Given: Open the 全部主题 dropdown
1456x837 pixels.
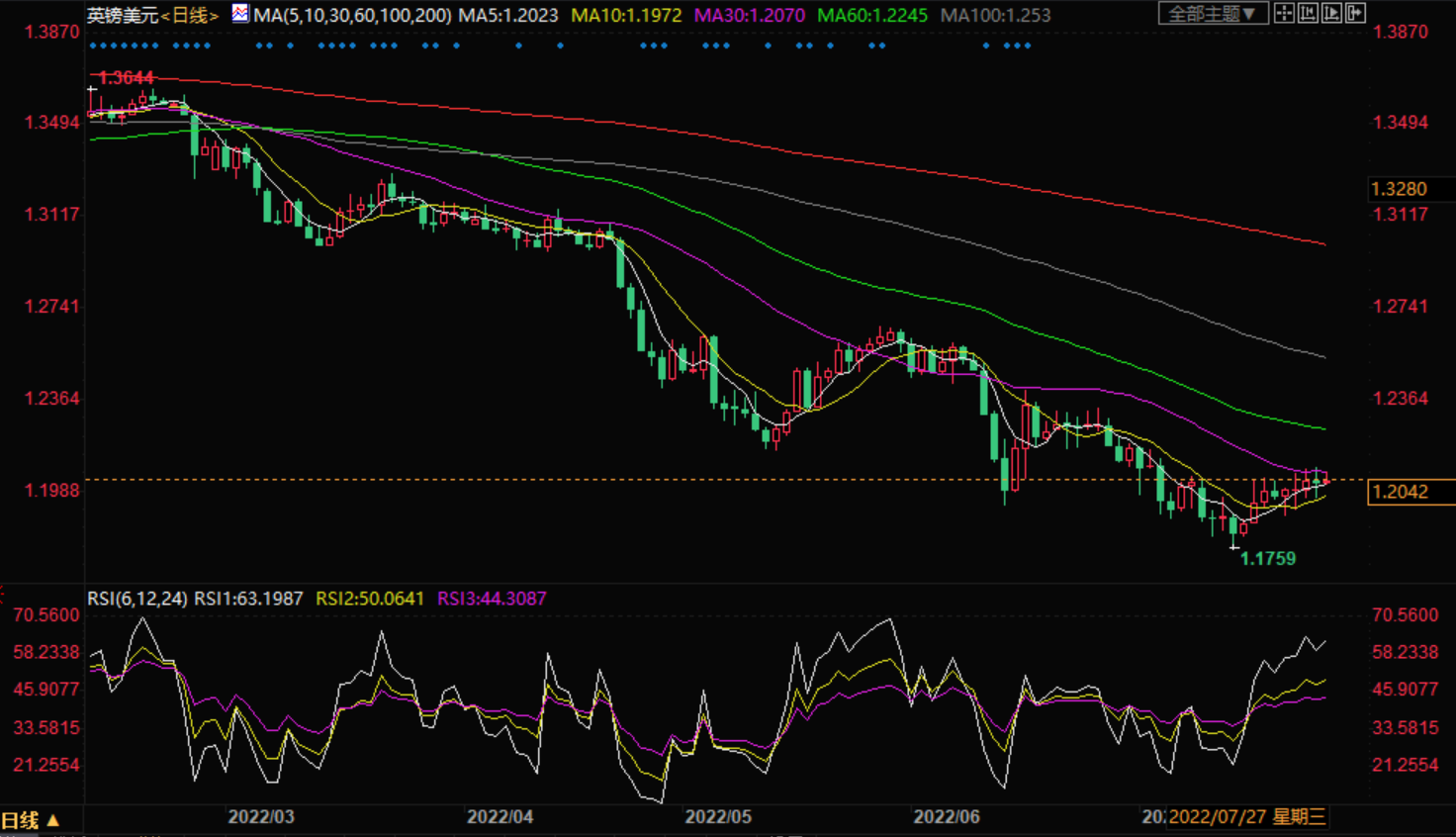Looking at the screenshot, I should [x=1212, y=14].
